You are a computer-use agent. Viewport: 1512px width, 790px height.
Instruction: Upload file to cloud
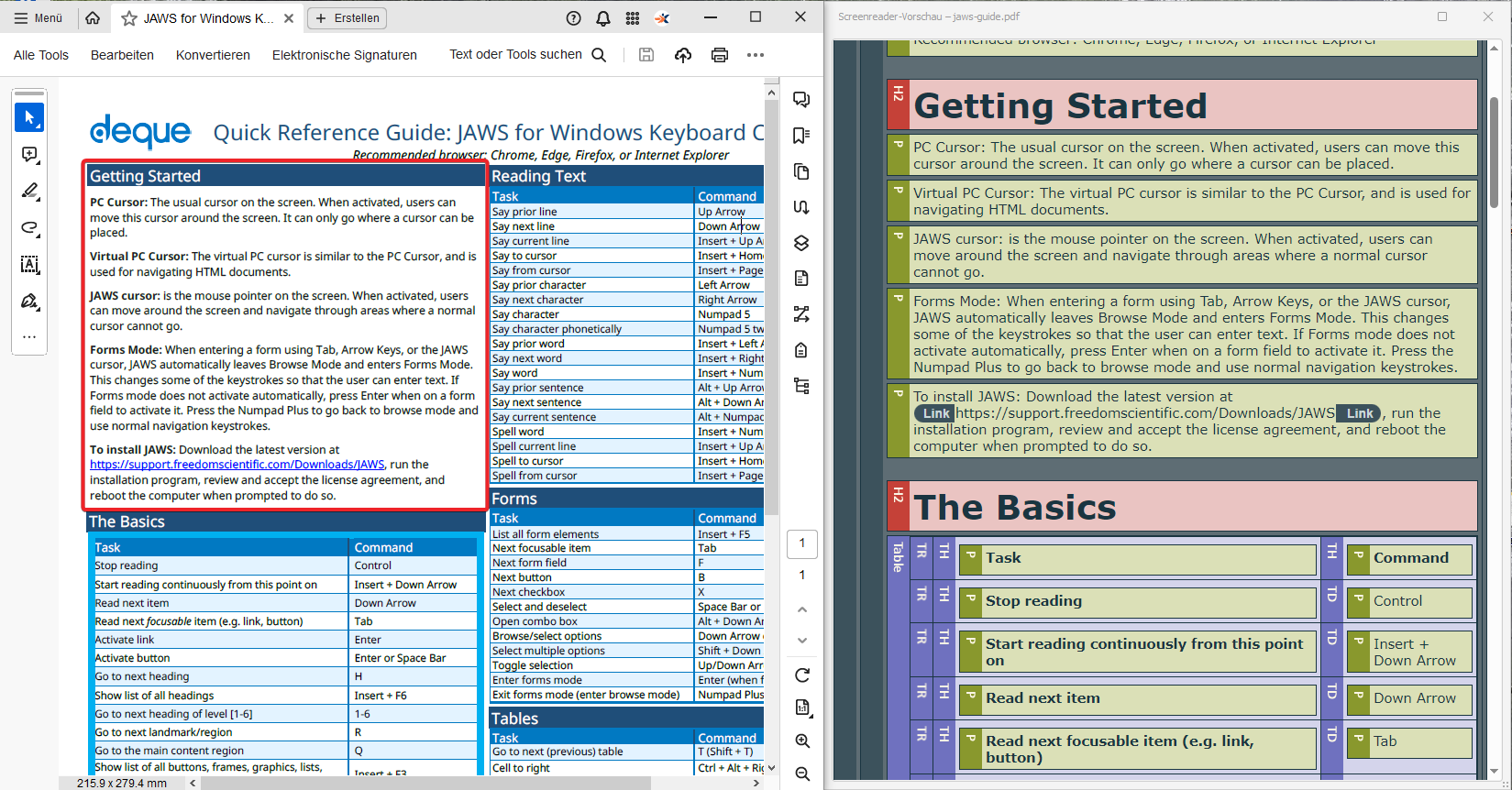[683, 55]
